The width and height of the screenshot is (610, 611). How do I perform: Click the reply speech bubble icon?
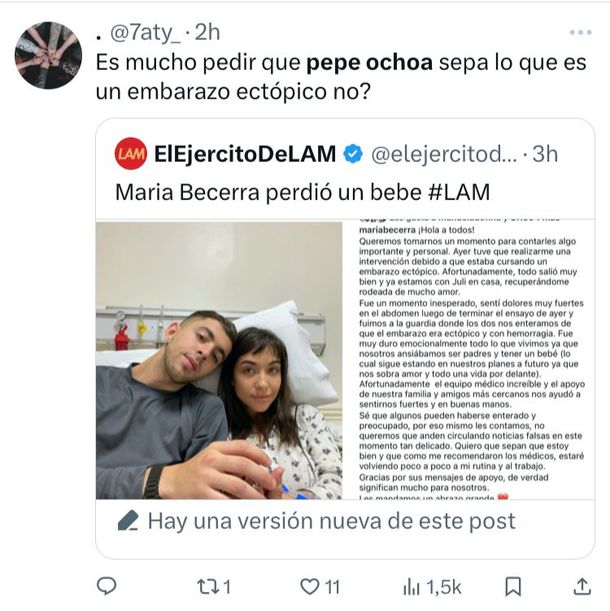107,585
